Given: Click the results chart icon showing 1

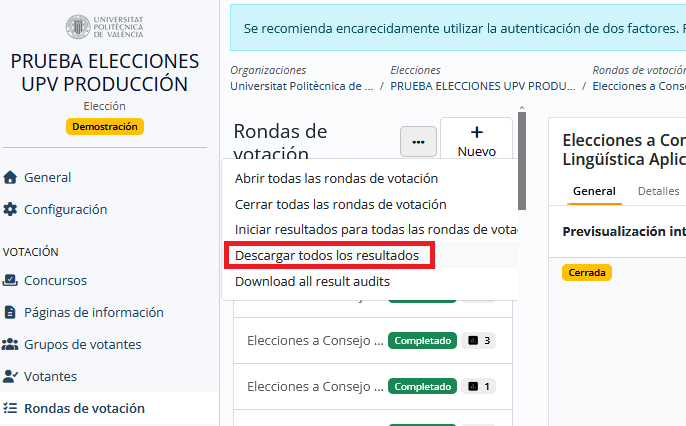Looking at the screenshot, I should tap(473, 386).
